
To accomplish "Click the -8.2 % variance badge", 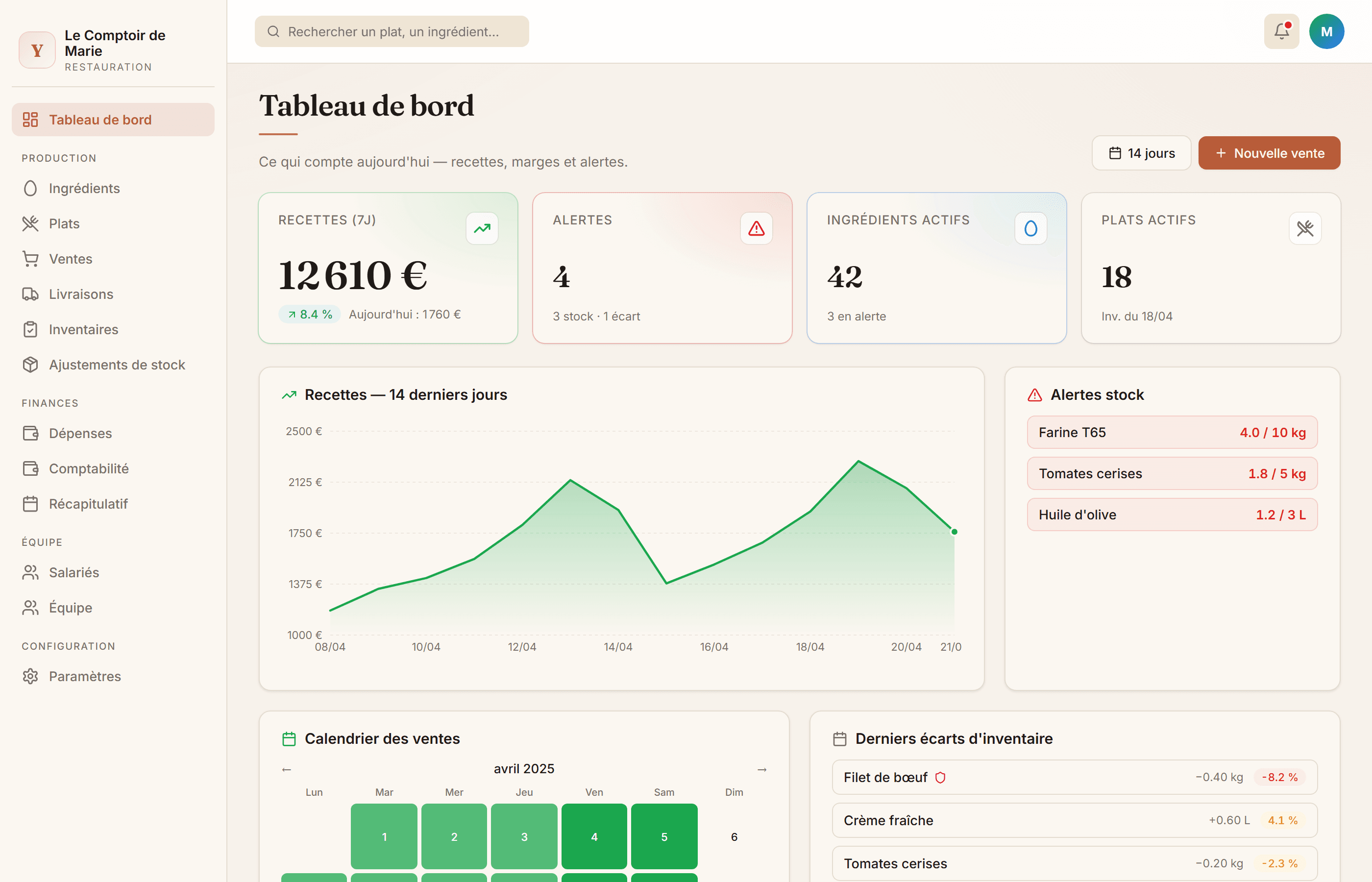I will coord(1279,777).
